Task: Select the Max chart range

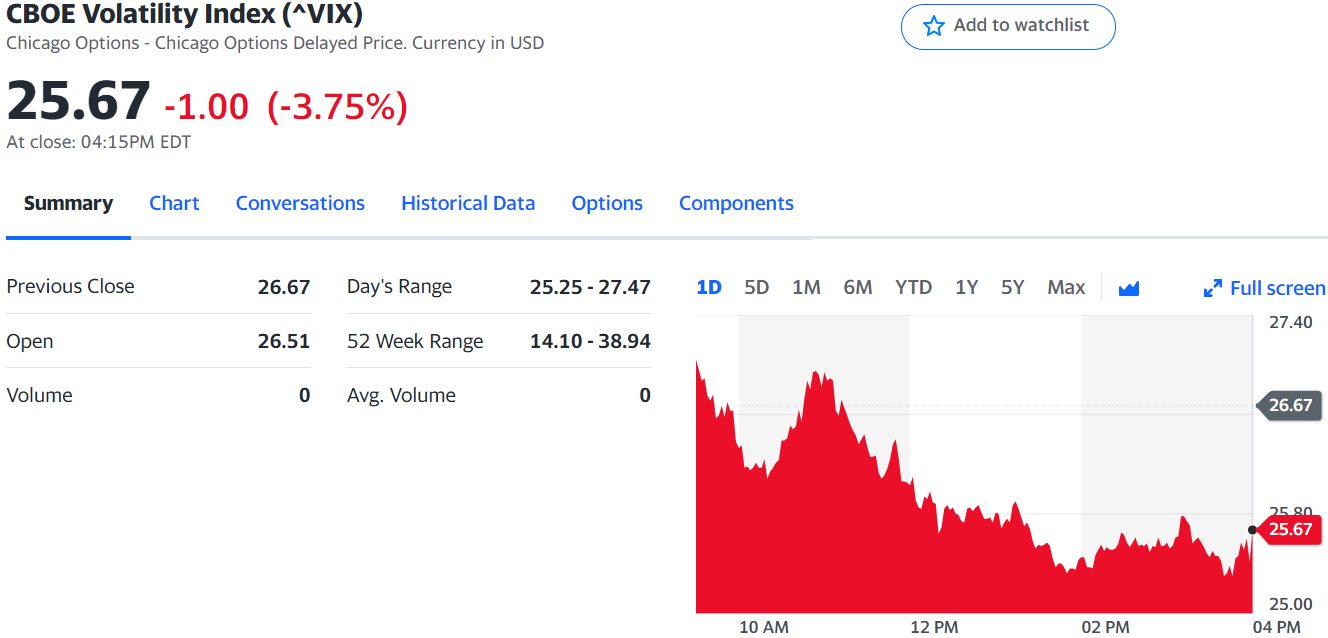Action: (1066, 287)
